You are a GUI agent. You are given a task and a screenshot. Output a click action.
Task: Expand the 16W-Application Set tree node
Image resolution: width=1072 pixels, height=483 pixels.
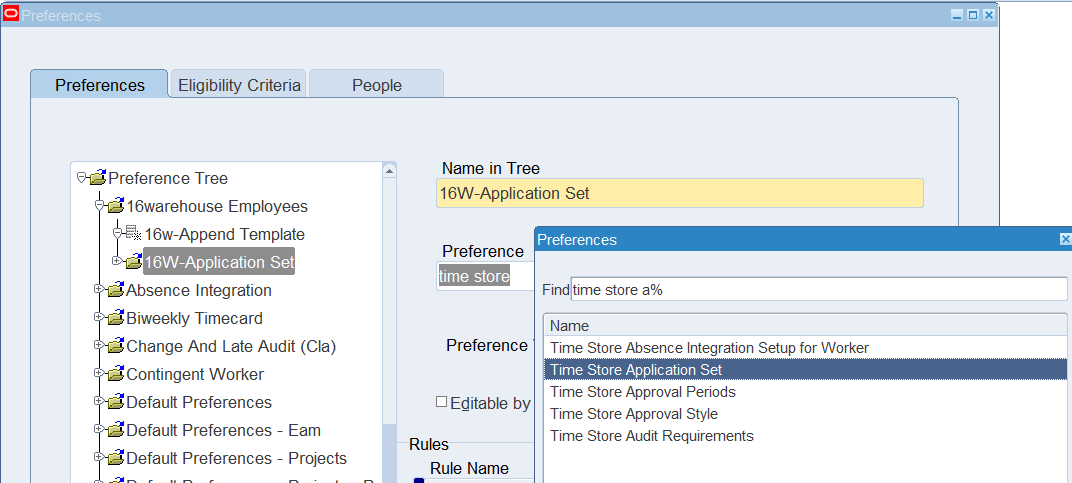point(117,261)
